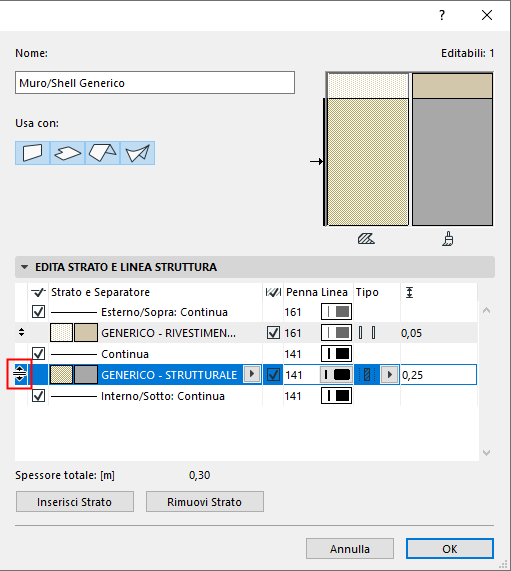The image size is (511, 571).
Task: Collapse the EDITA STRATO E LINEA STRUTTURA panel
Action: click(x=24, y=267)
